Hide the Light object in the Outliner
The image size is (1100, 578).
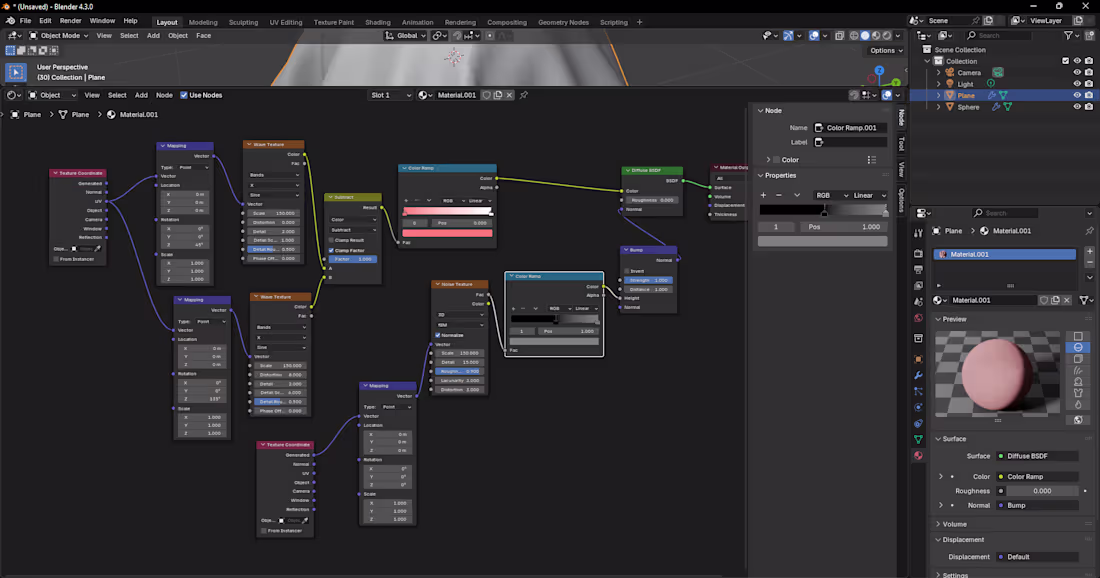pos(1078,83)
